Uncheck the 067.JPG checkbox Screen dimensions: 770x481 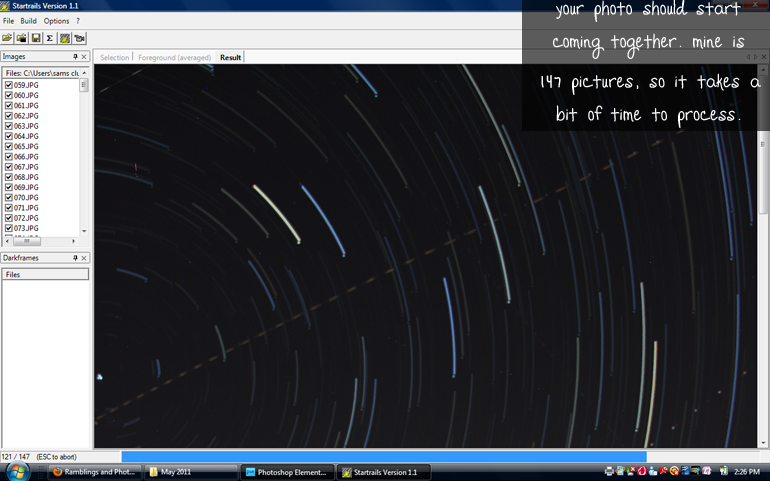click(x=8, y=167)
